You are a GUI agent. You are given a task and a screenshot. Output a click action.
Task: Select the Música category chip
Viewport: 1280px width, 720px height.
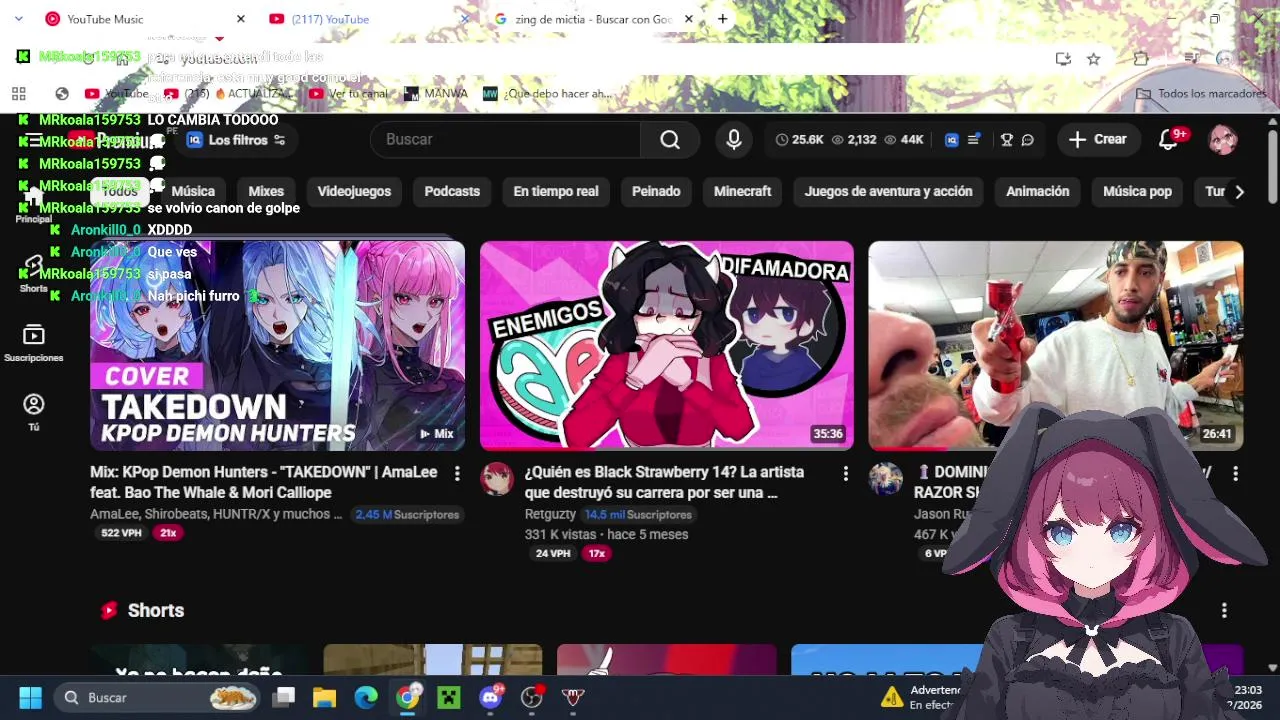pyautogui.click(x=193, y=191)
